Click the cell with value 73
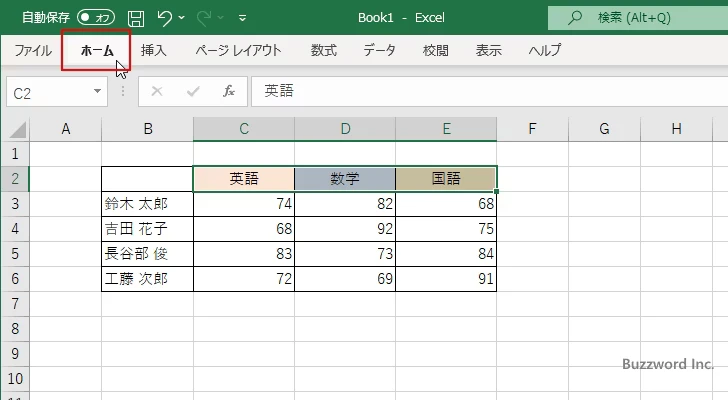Viewport: 728px width, 400px height. (345, 254)
